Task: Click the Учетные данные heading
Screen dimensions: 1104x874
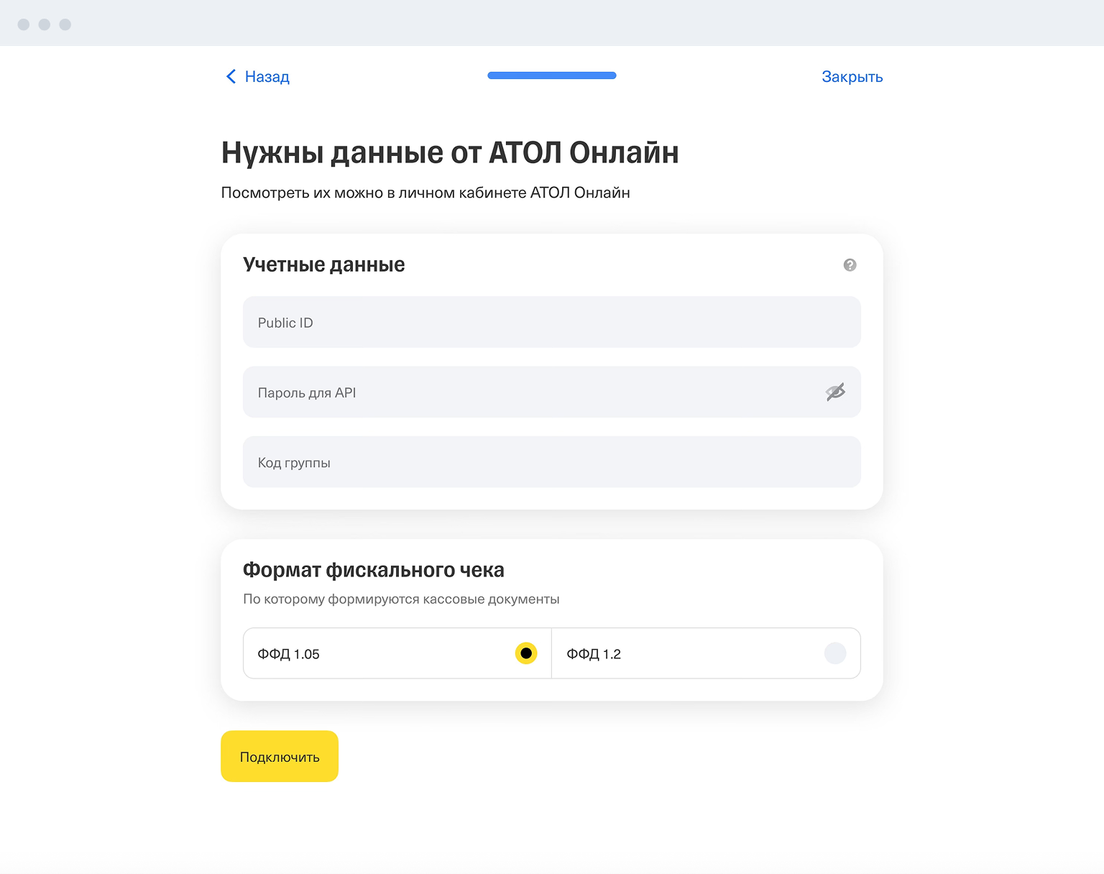Action: click(324, 265)
